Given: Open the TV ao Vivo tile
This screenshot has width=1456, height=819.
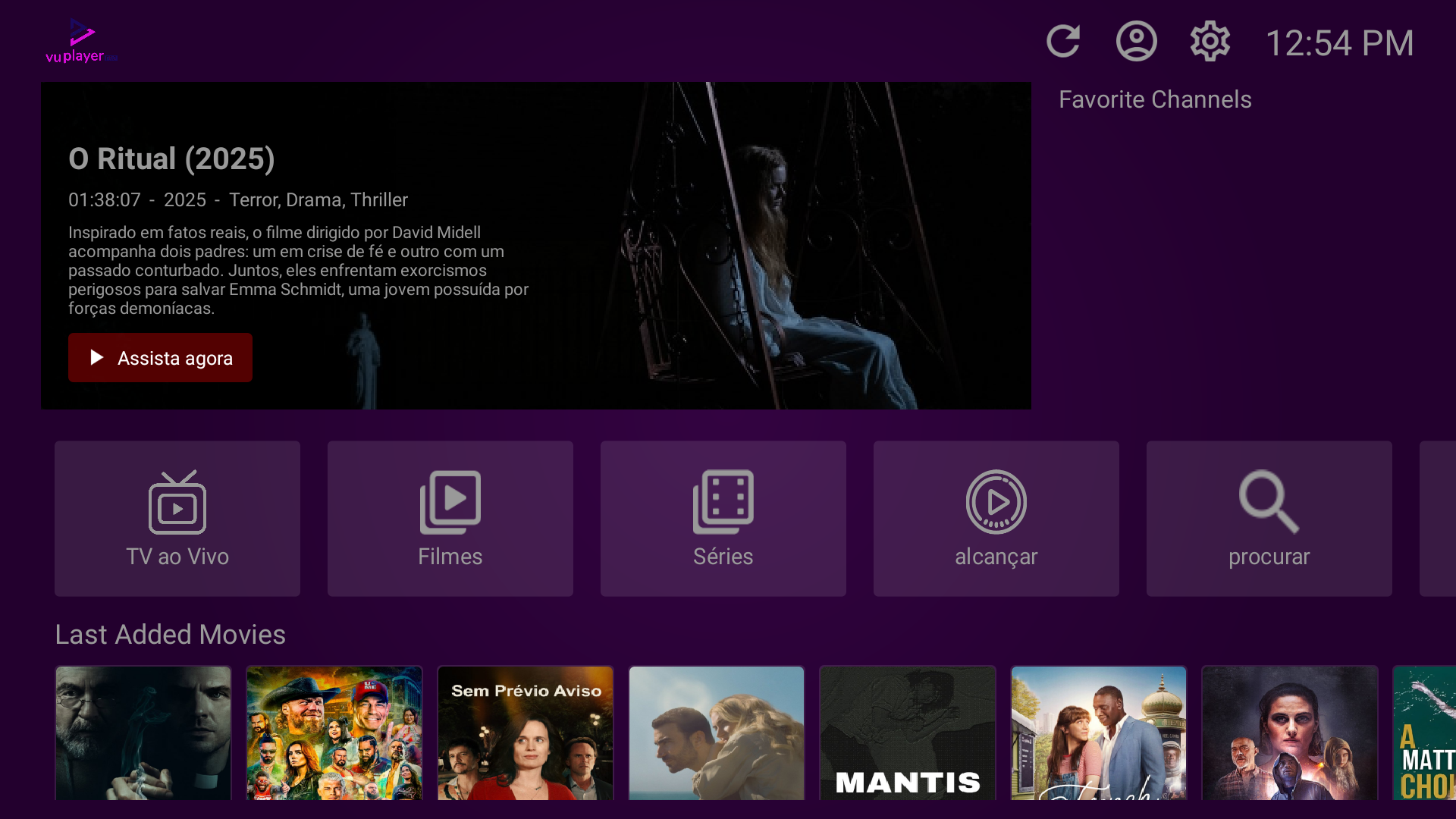Looking at the screenshot, I should (177, 519).
